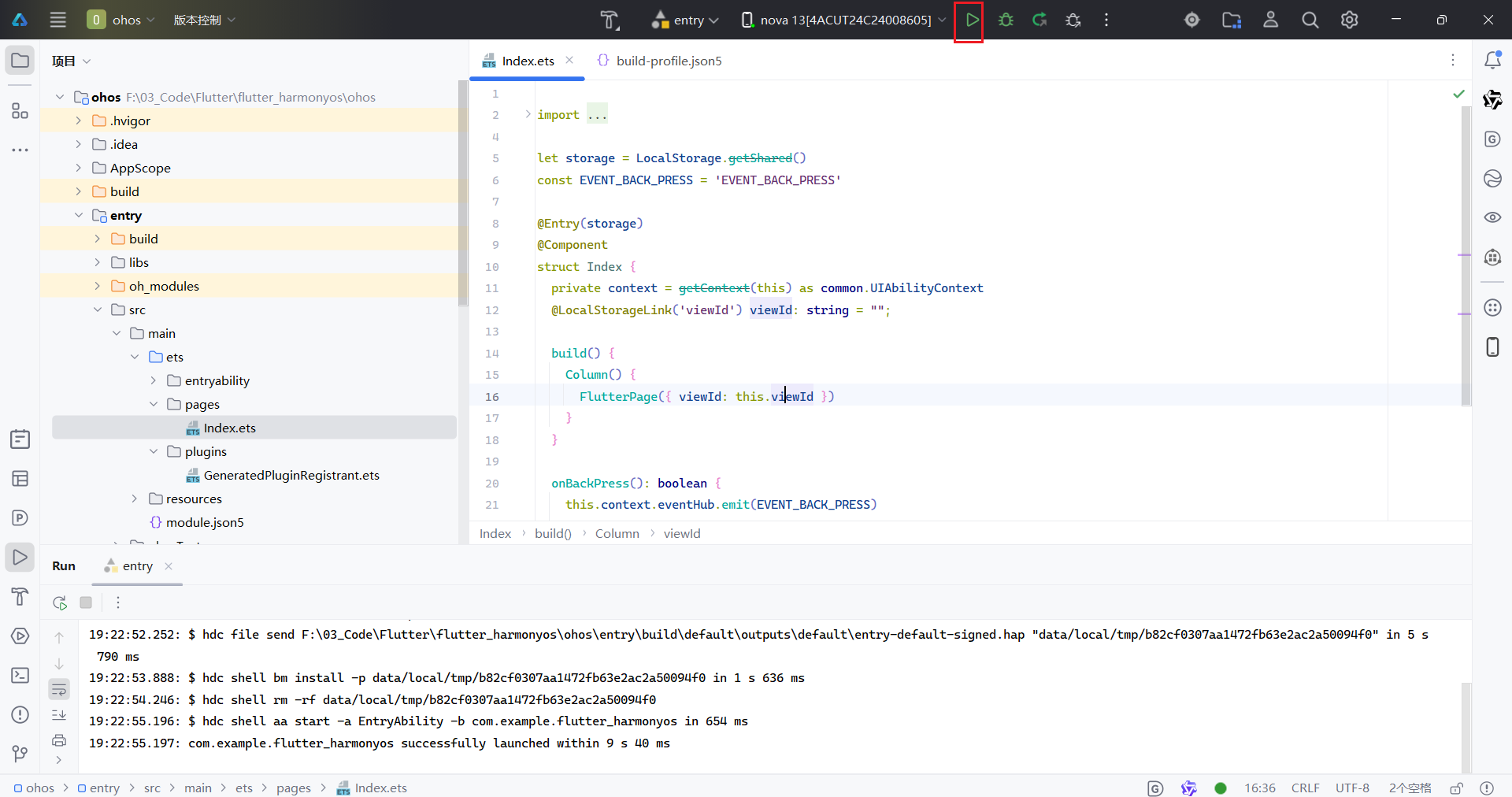Click pages in bottom breadcrumb path
Screen dimensions: 1512x797
click(293, 788)
